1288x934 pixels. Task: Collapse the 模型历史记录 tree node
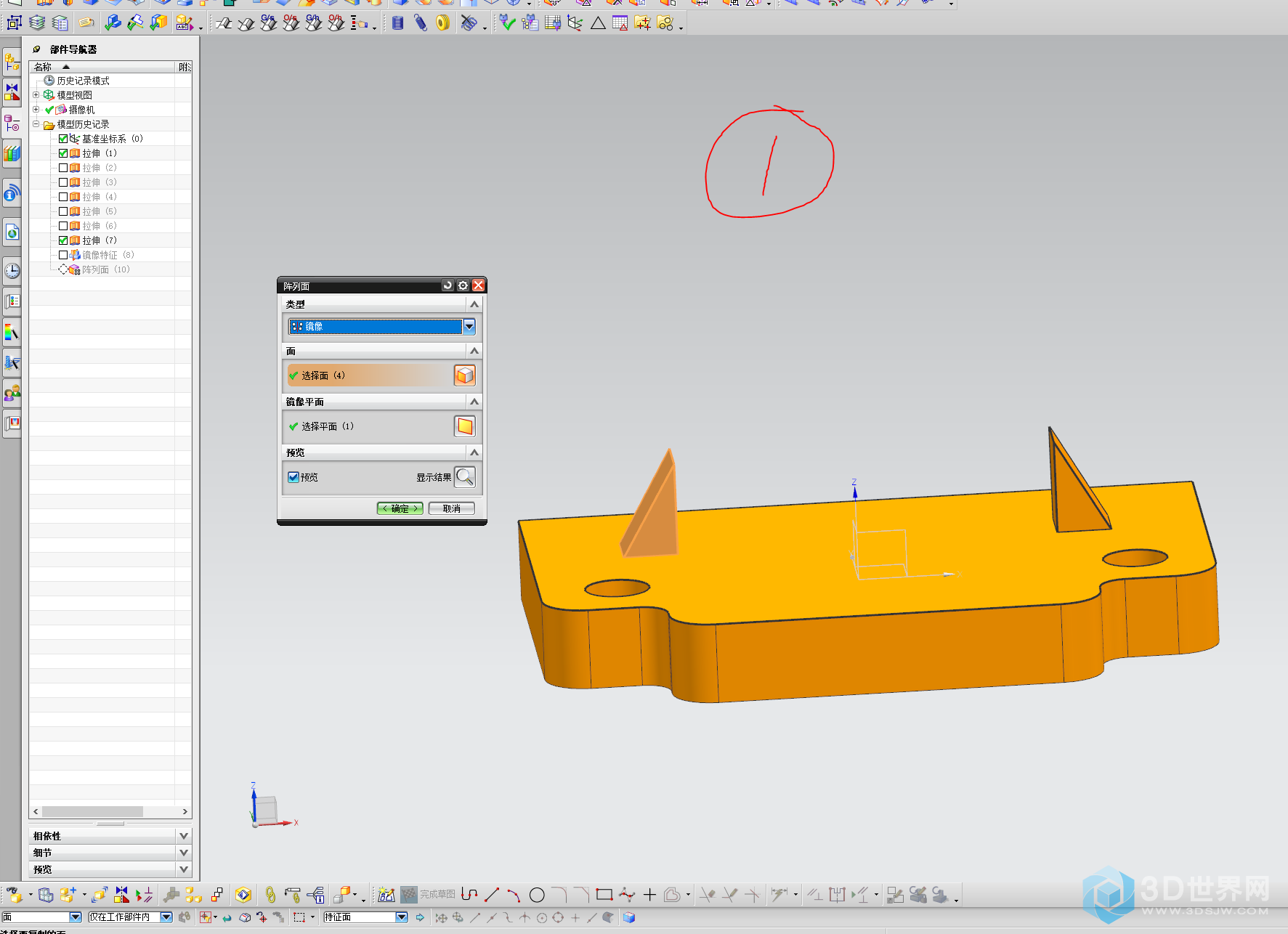click(x=36, y=124)
